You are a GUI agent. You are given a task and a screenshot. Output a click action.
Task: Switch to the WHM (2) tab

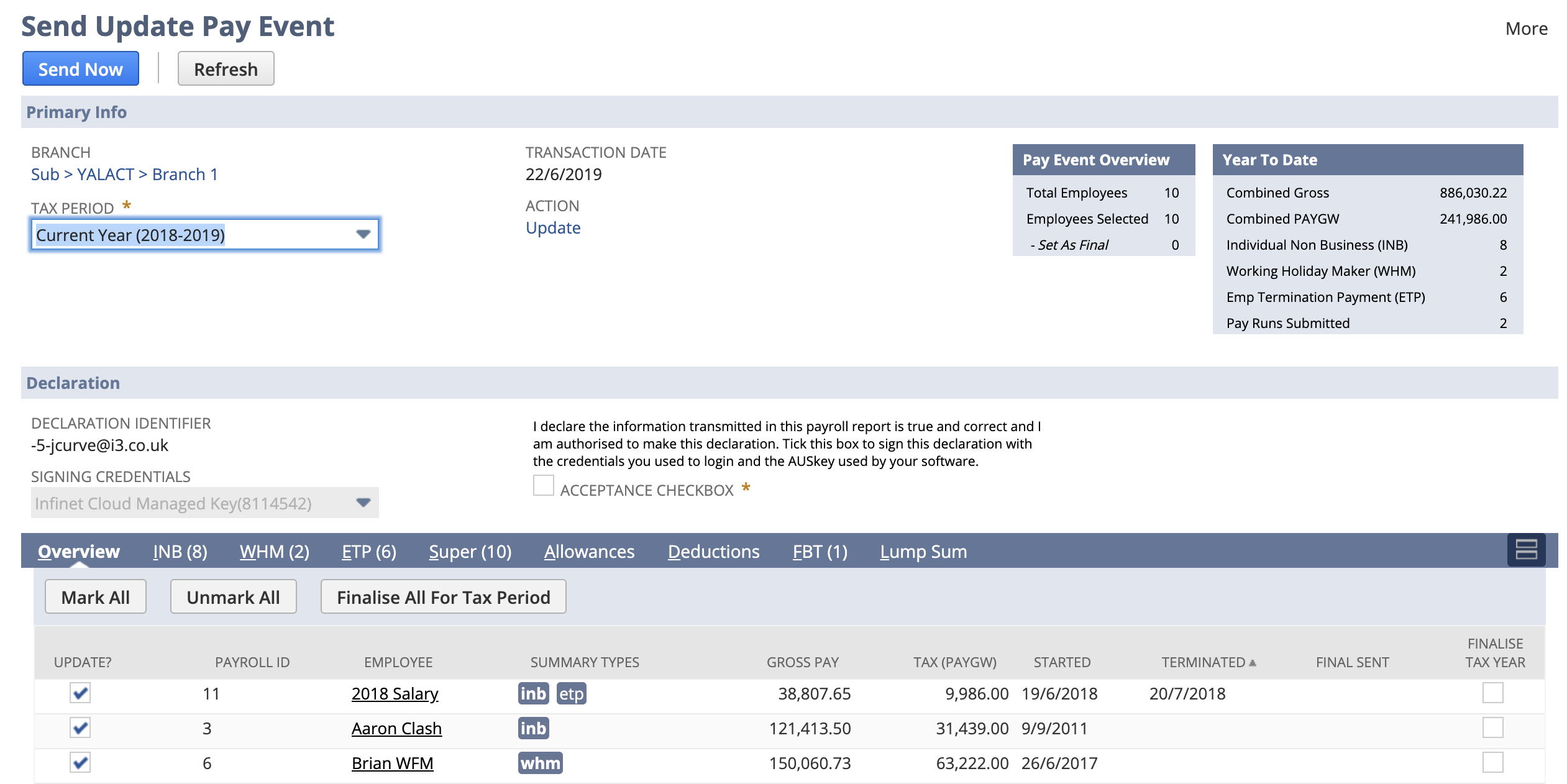[x=273, y=551]
